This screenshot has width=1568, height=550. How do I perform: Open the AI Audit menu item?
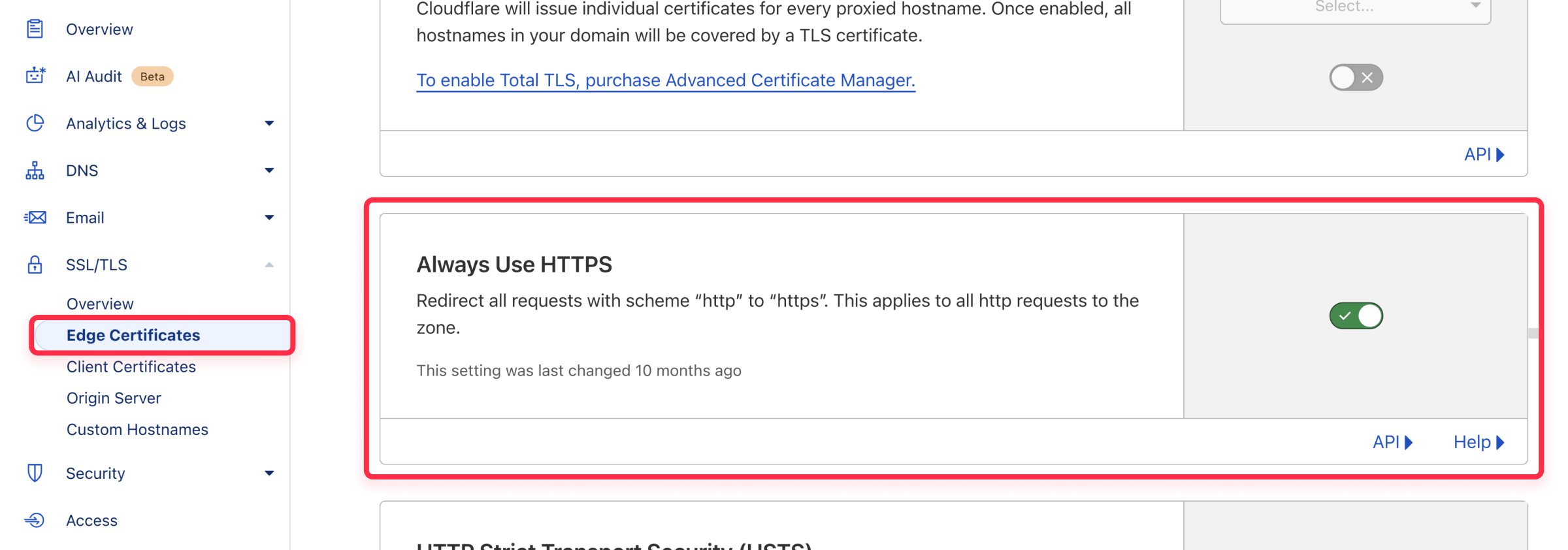94,76
